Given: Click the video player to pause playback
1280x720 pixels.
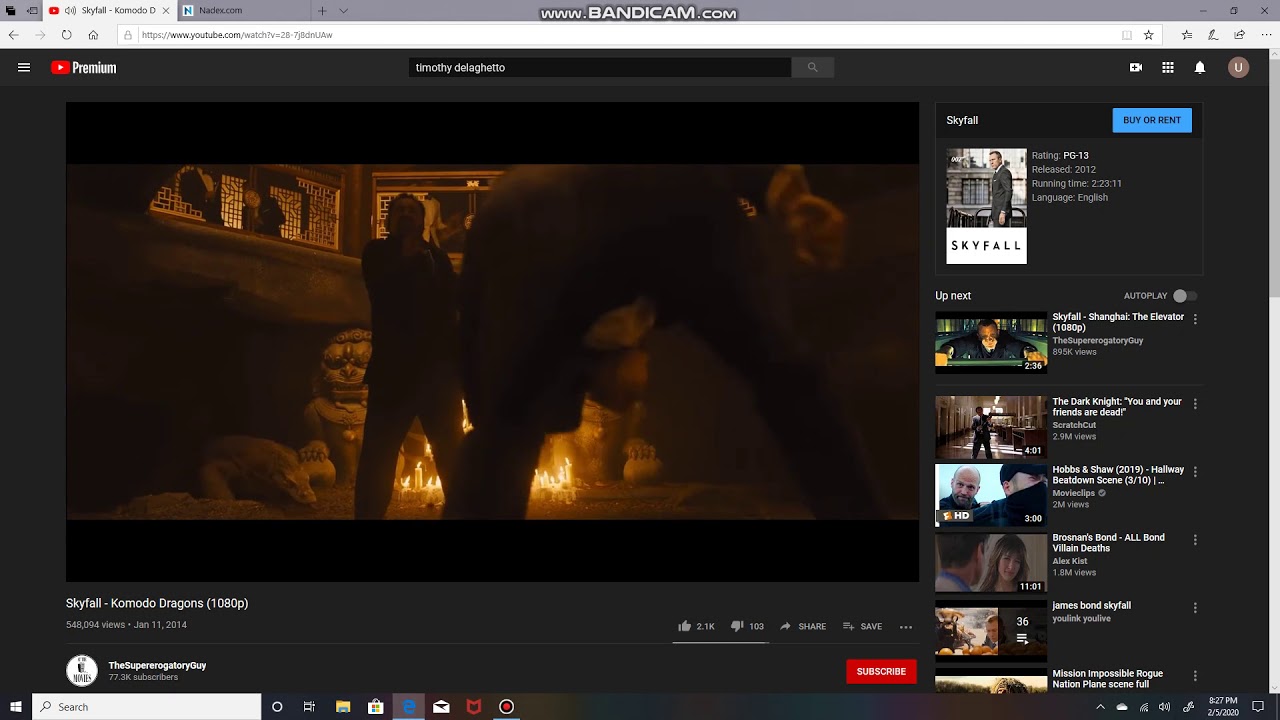Looking at the screenshot, I should click(x=492, y=342).
